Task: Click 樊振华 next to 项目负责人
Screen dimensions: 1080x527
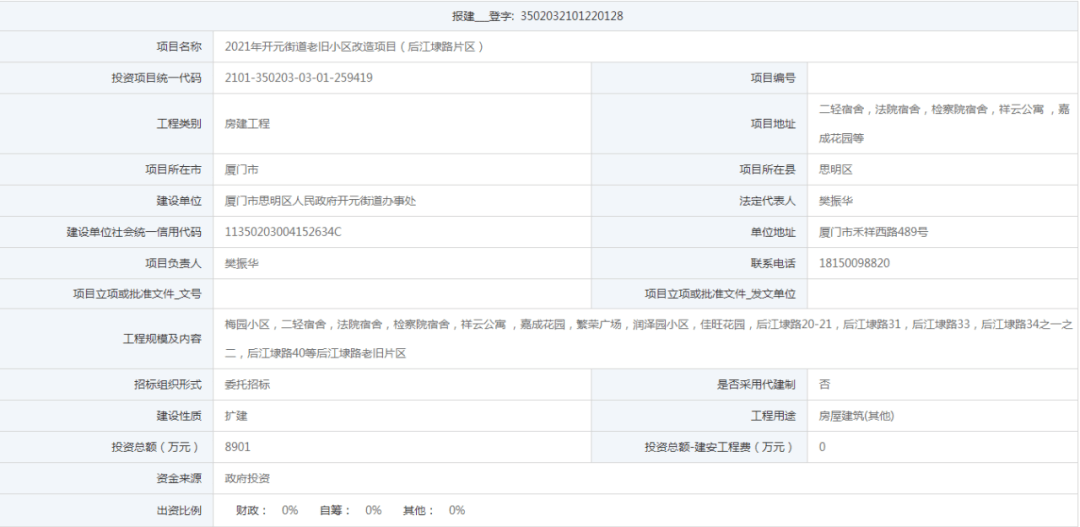Action: 242,263
